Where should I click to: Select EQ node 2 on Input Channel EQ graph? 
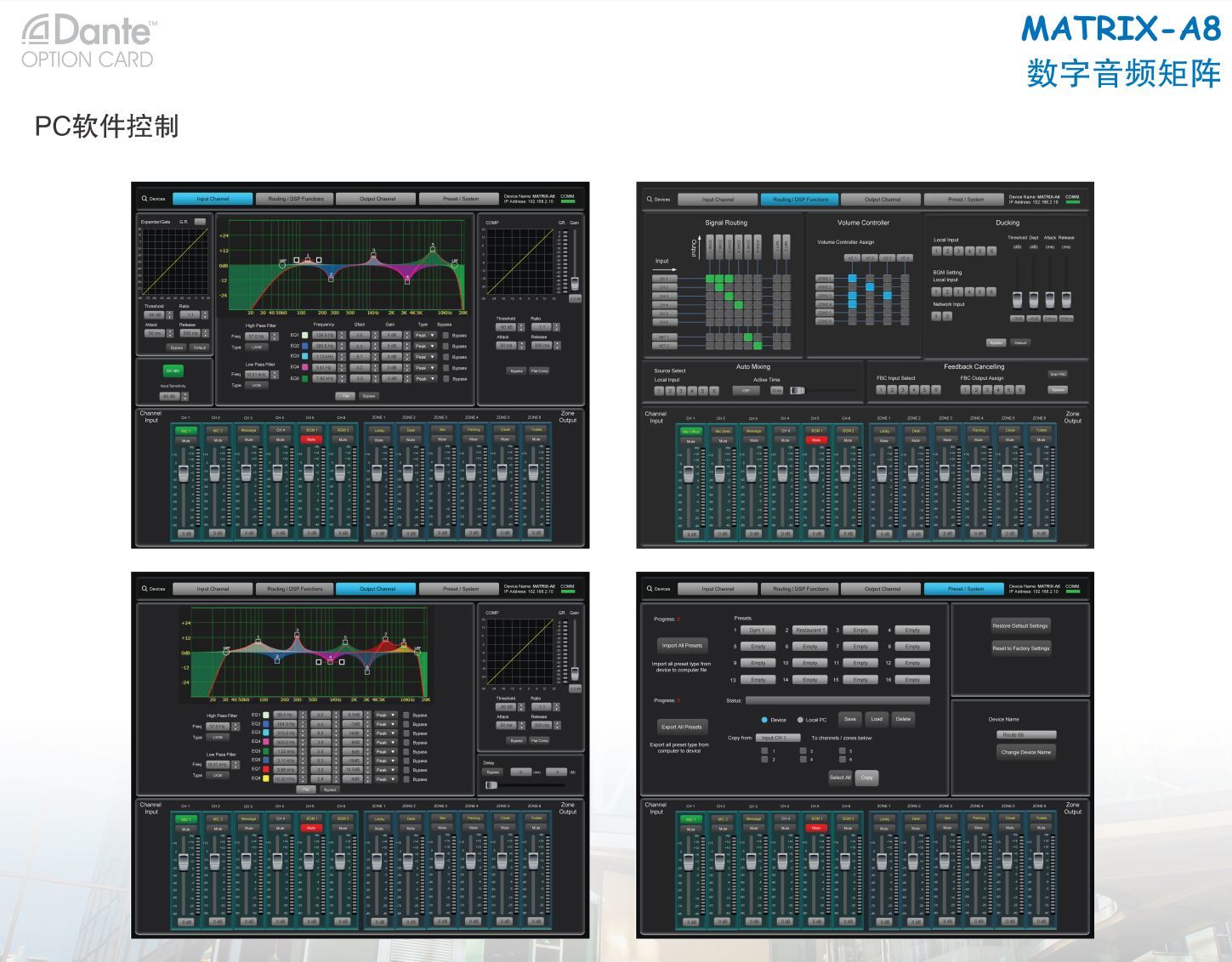[x=331, y=279]
